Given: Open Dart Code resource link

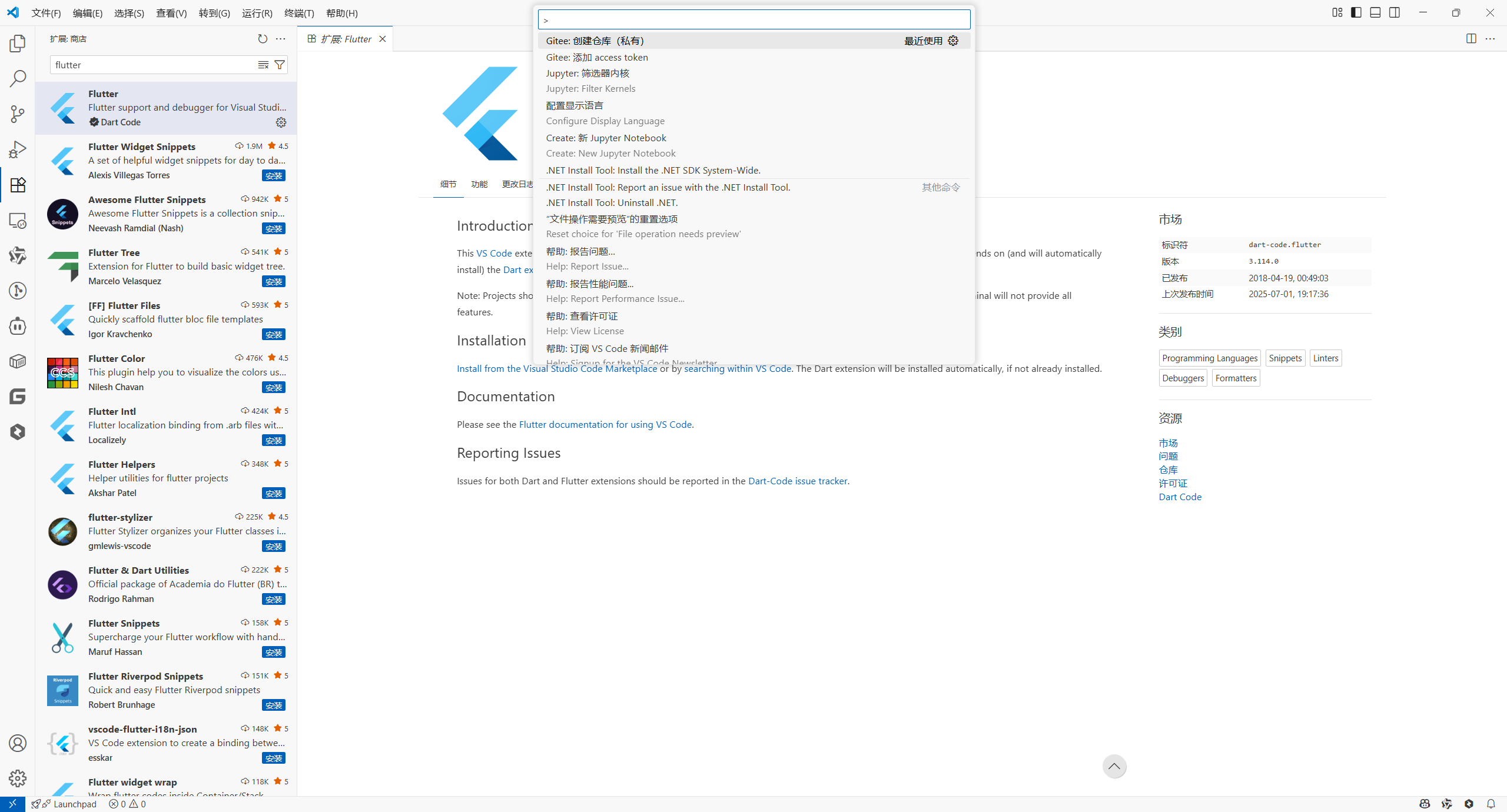Looking at the screenshot, I should tap(1180, 497).
